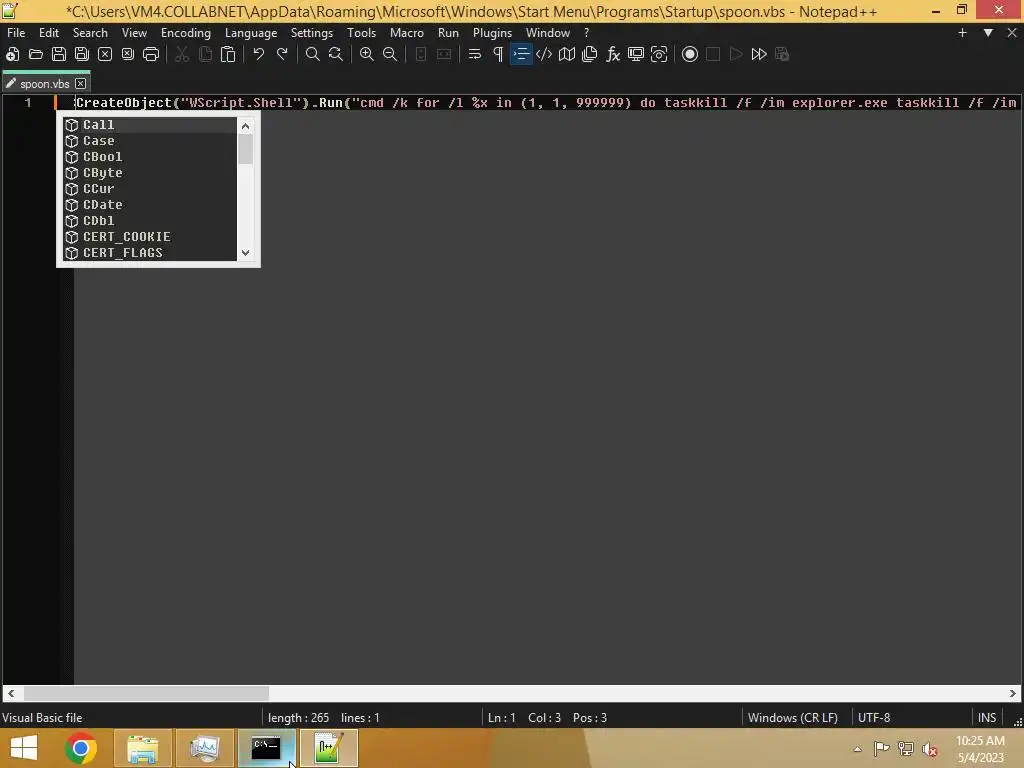Viewport: 1024px width, 768px height.
Task: Choose CDbl from the autocomplete list
Action: [x=150, y=221]
